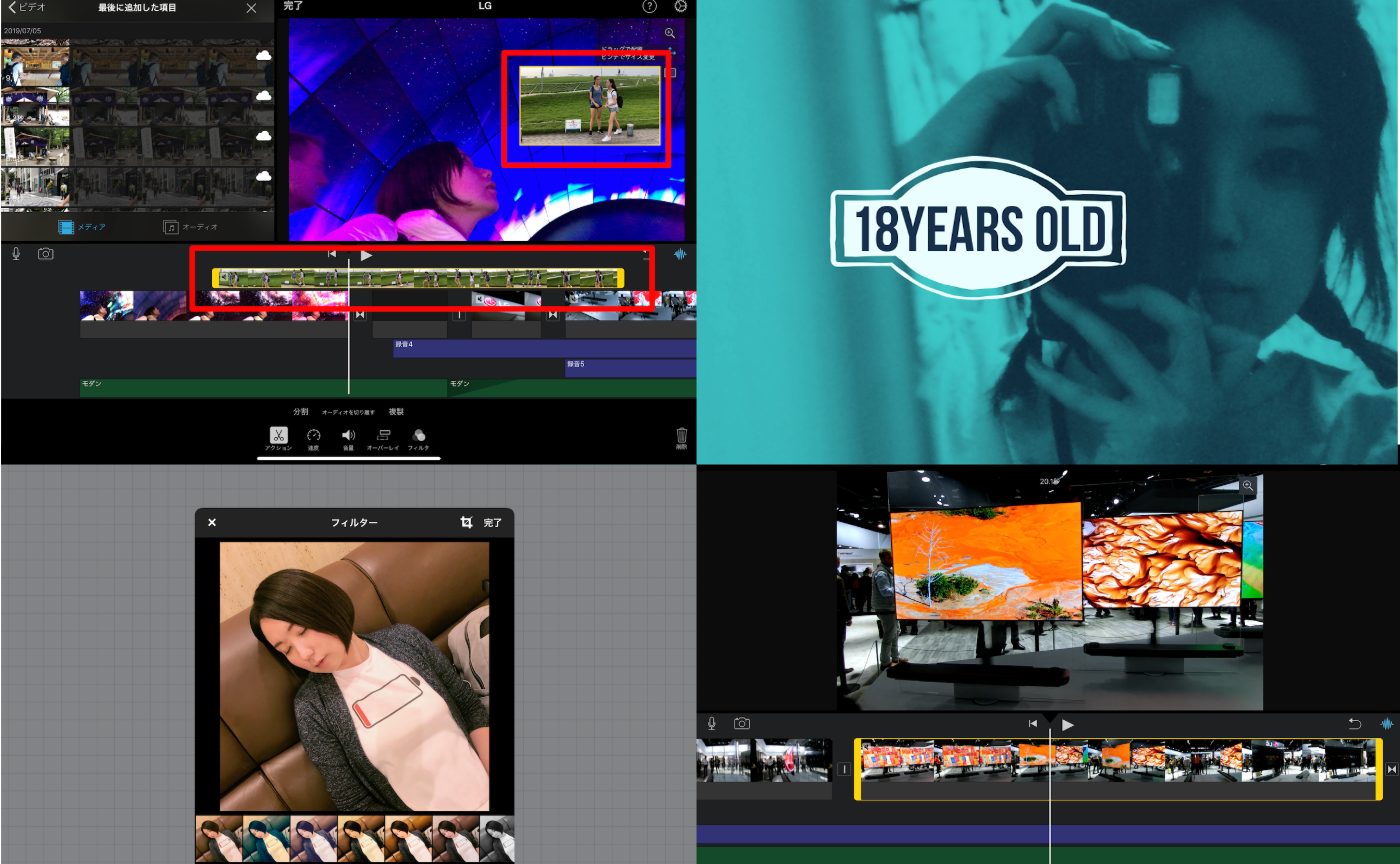Delete the clip with the 削除 trash icon
Viewport: 1400px width, 864px height.
coord(681,438)
